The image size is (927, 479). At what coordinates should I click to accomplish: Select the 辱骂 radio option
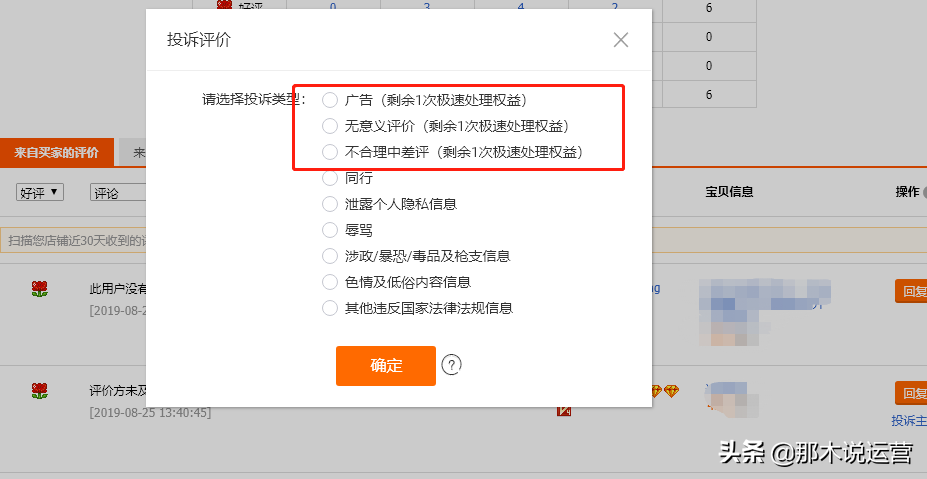tap(329, 230)
